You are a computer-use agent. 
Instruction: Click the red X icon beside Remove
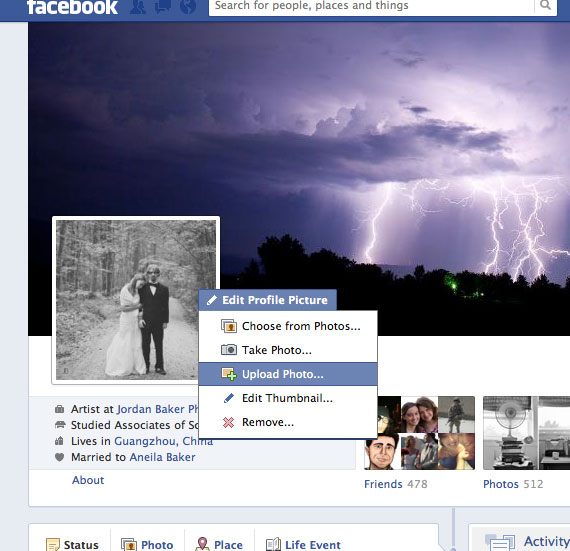tap(228, 422)
